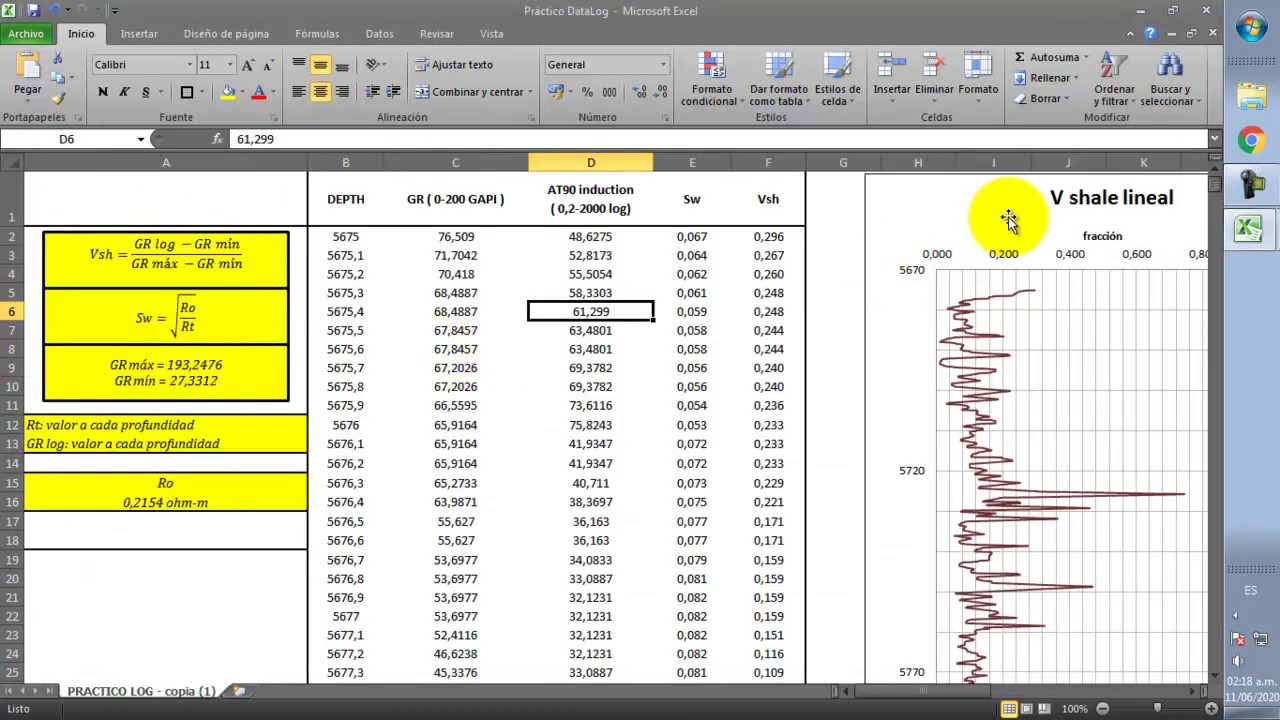Open the font size 11 dropdown
The height and width of the screenshot is (720, 1280).
(230, 65)
